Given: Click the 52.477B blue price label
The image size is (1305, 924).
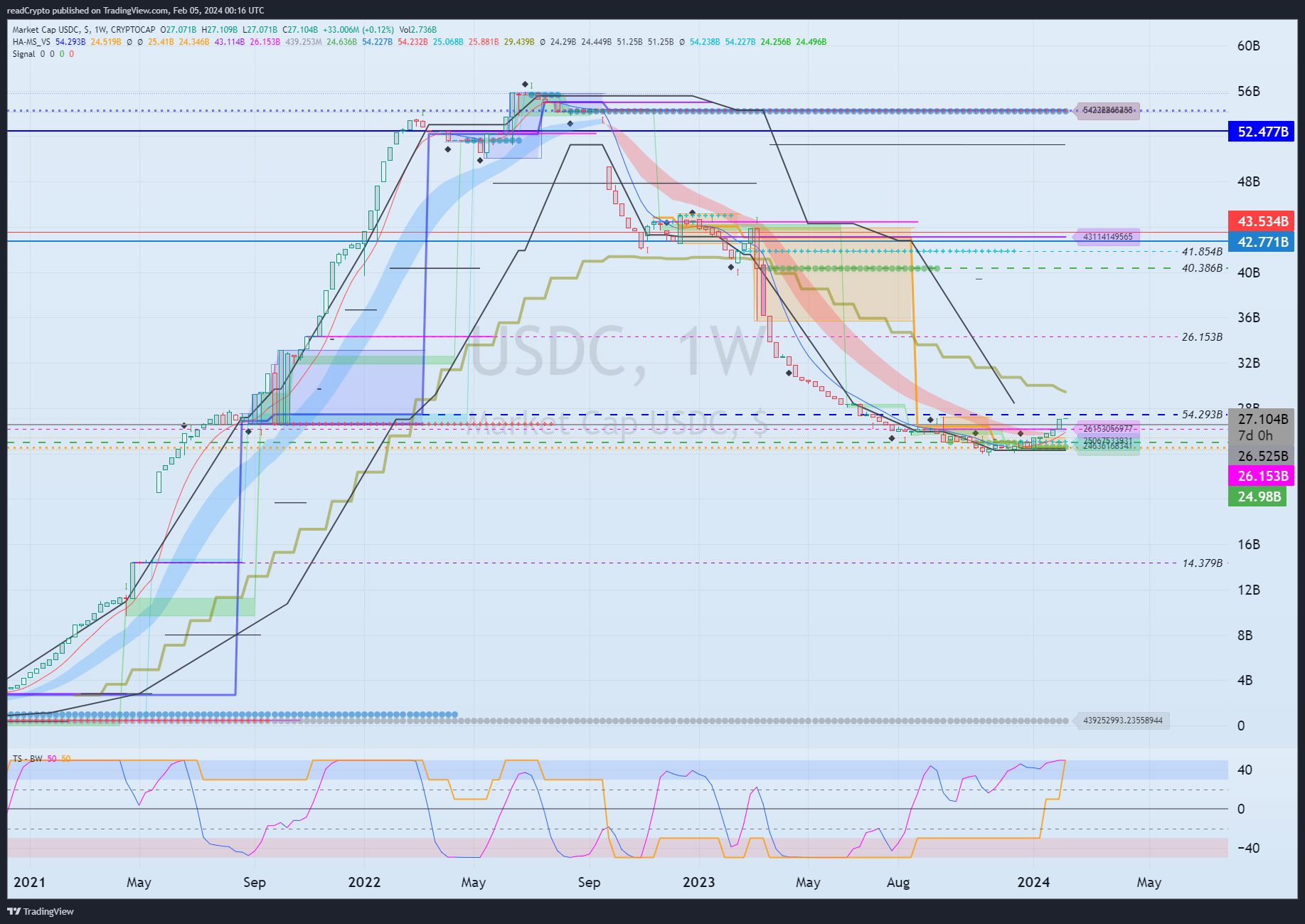Looking at the screenshot, I should 1261,132.
